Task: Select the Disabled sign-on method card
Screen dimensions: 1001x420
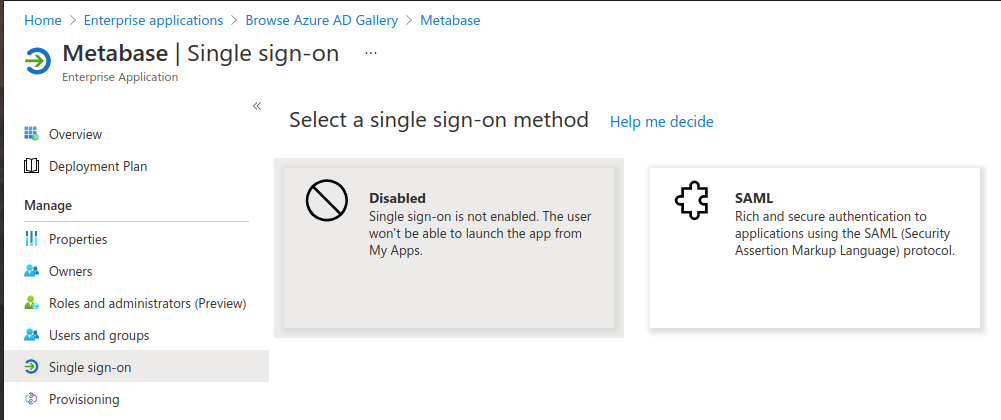Action: coord(448,247)
